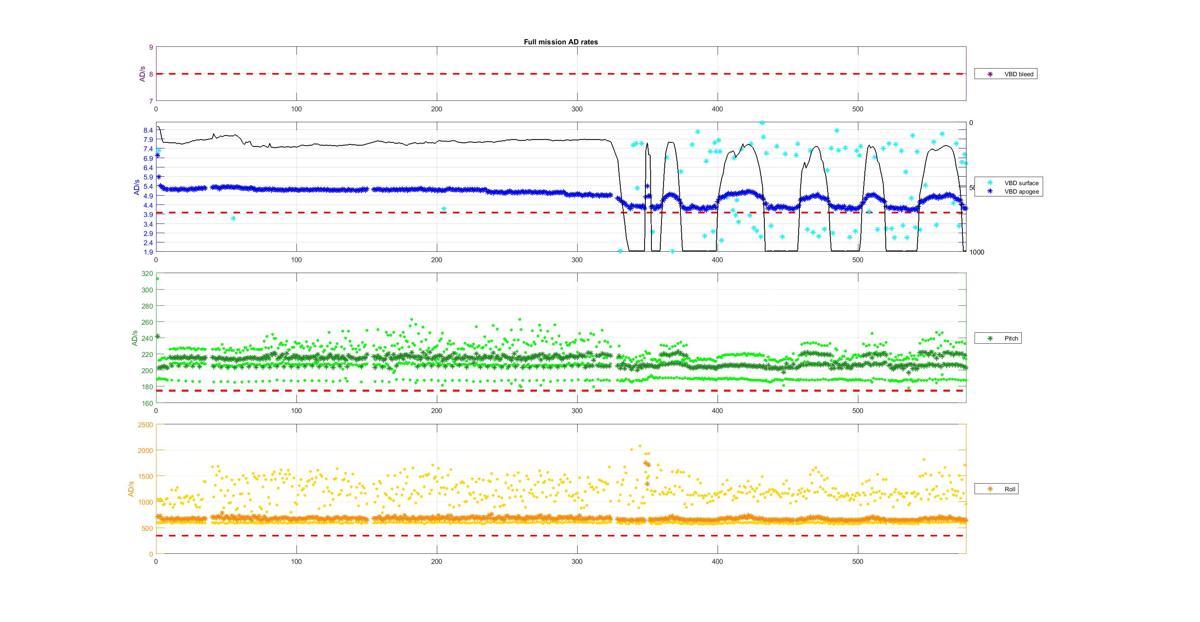Screen dimensions: 1200x622
Task: Click the "1000" tick on VBD plot's right axis
Action: tap(976, 252)
